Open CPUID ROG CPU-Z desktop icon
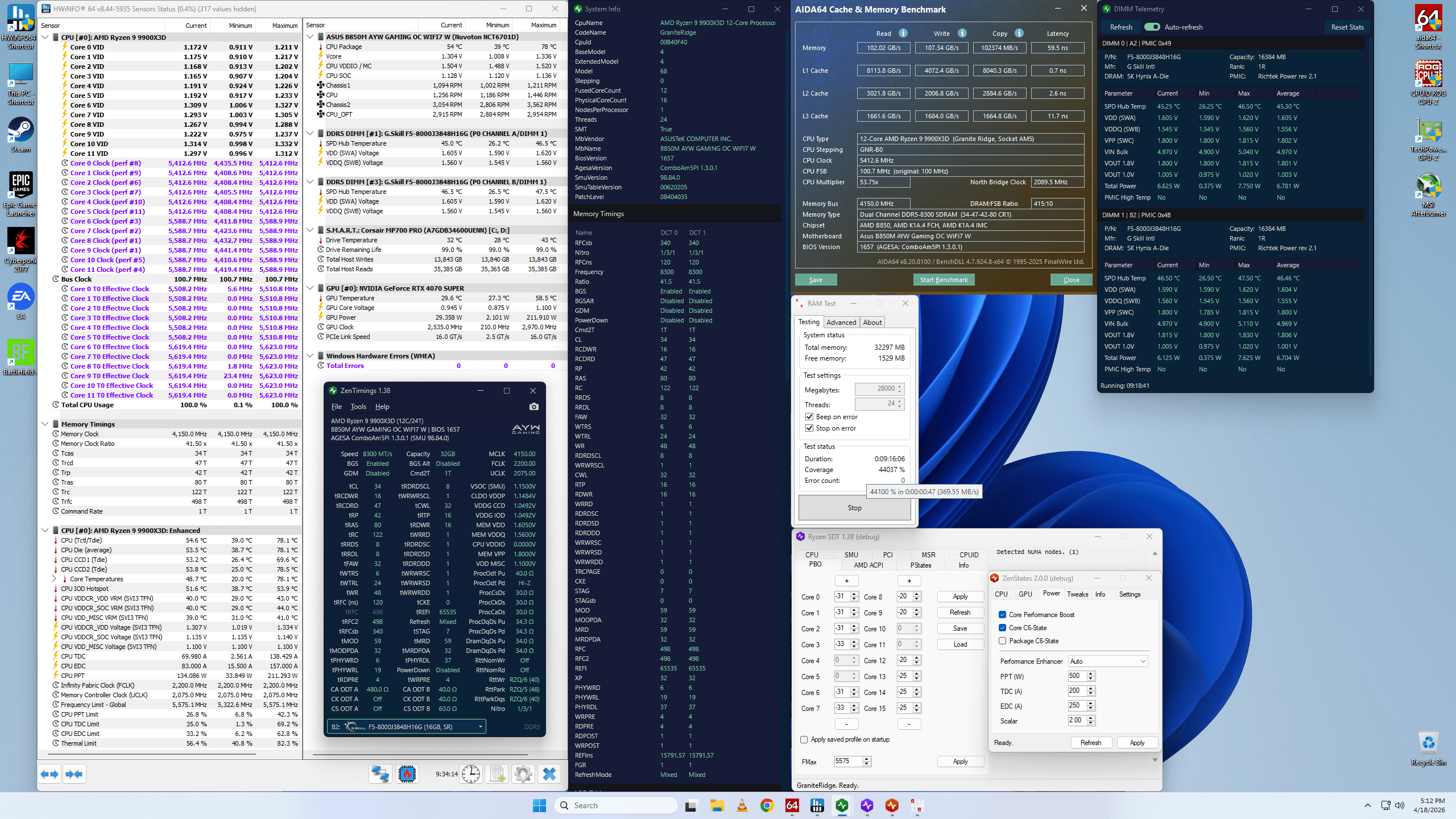The width and height of the screenshot is (1456, 819). [x=1428, y=84]
